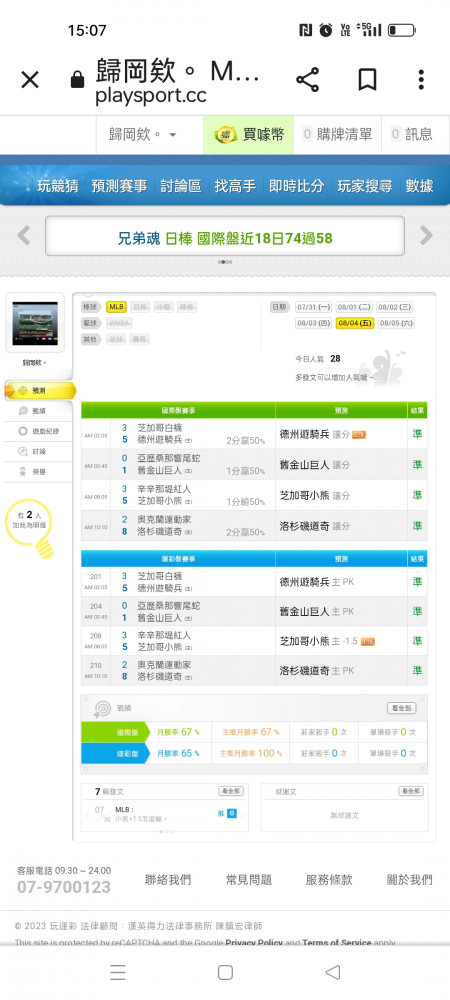Click orange badge beside 德州遊騎兵 讓分
The width and height of the screenshot is (450, 1000).
tap(359, 435)
